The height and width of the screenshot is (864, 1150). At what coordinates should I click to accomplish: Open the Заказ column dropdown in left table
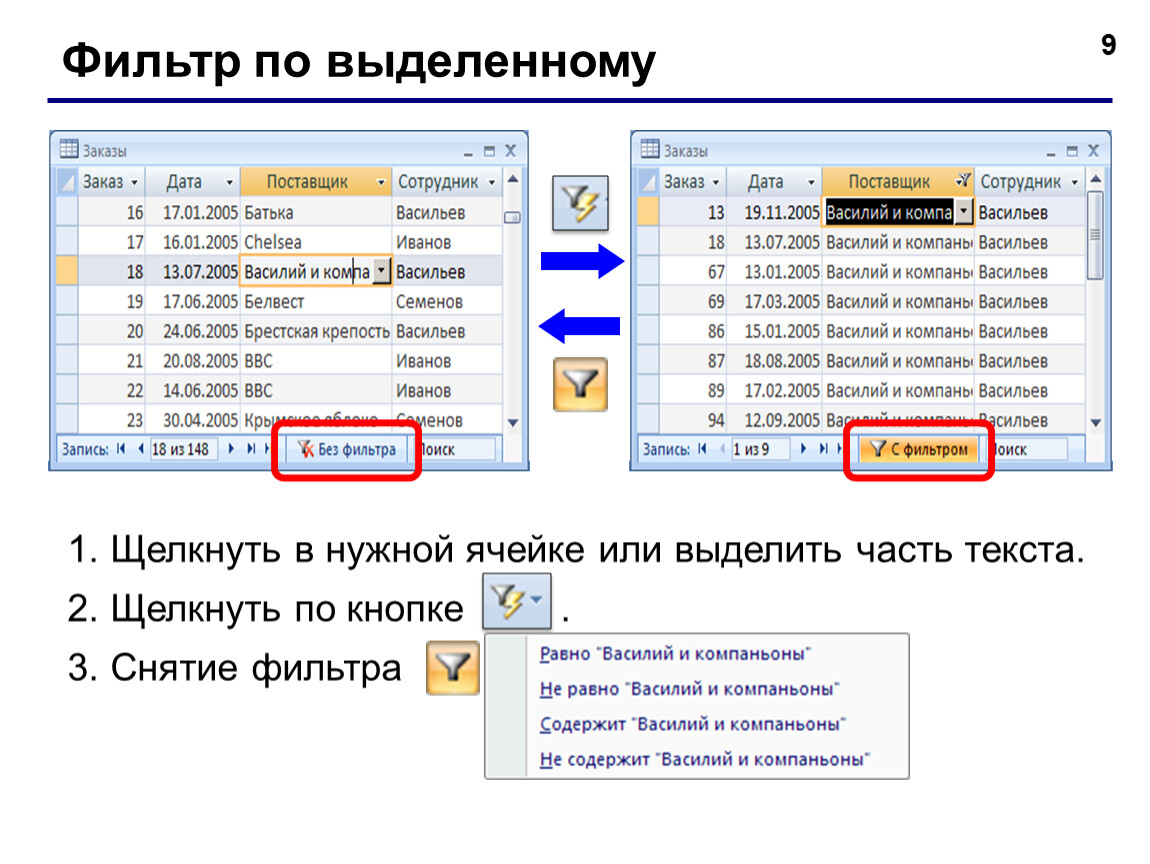pos(134,183)
